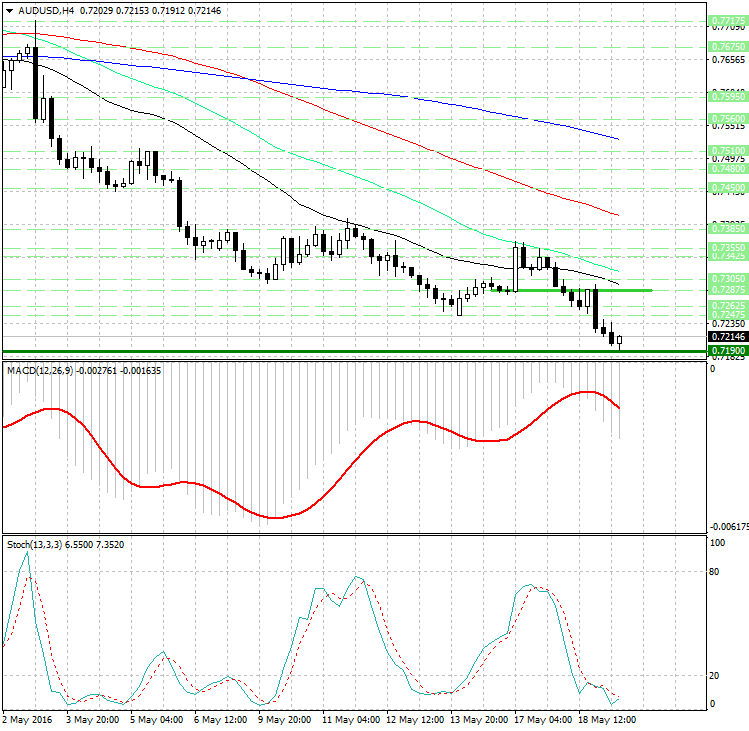The width and height of the screenshot is (749, 731).
Task: Click the 3 May 20:00 time label
Action: pos(92,720)
